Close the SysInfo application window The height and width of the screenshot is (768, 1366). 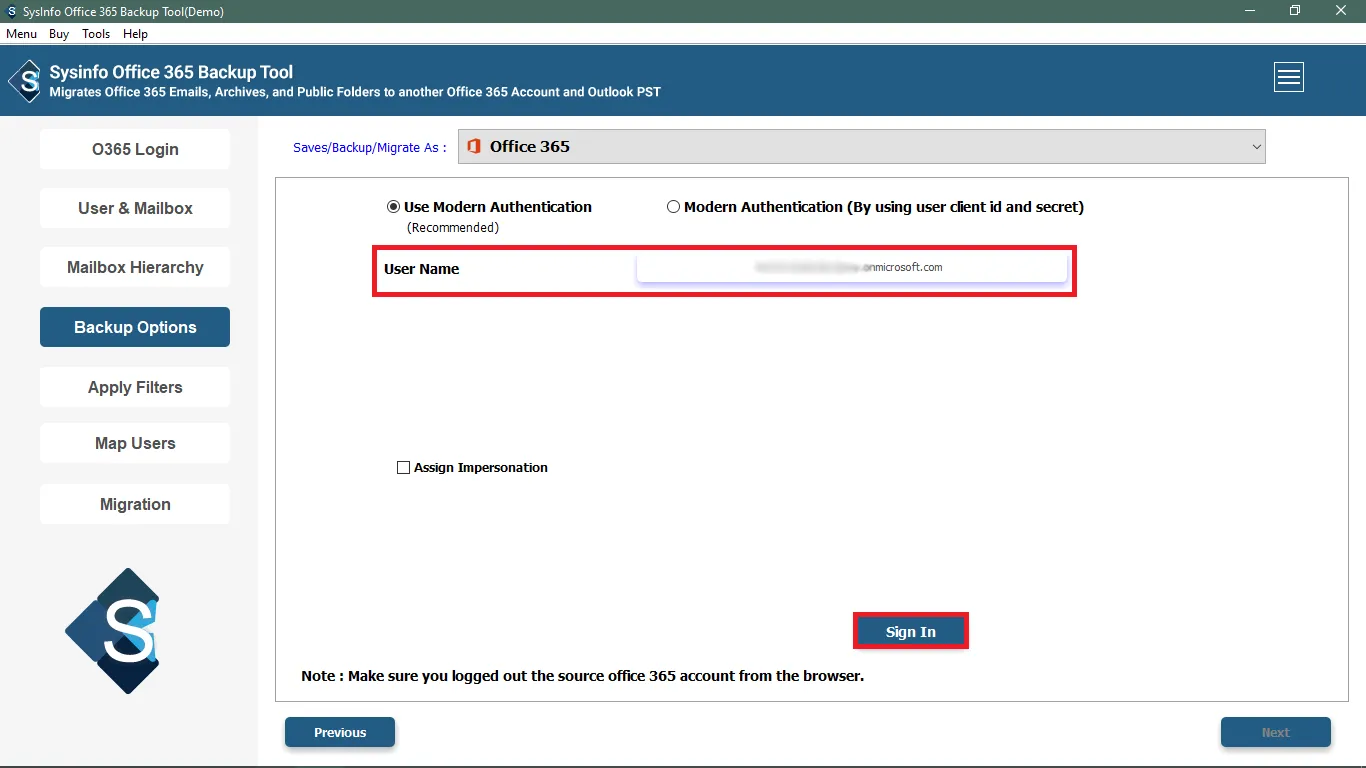click(1341, 11)
